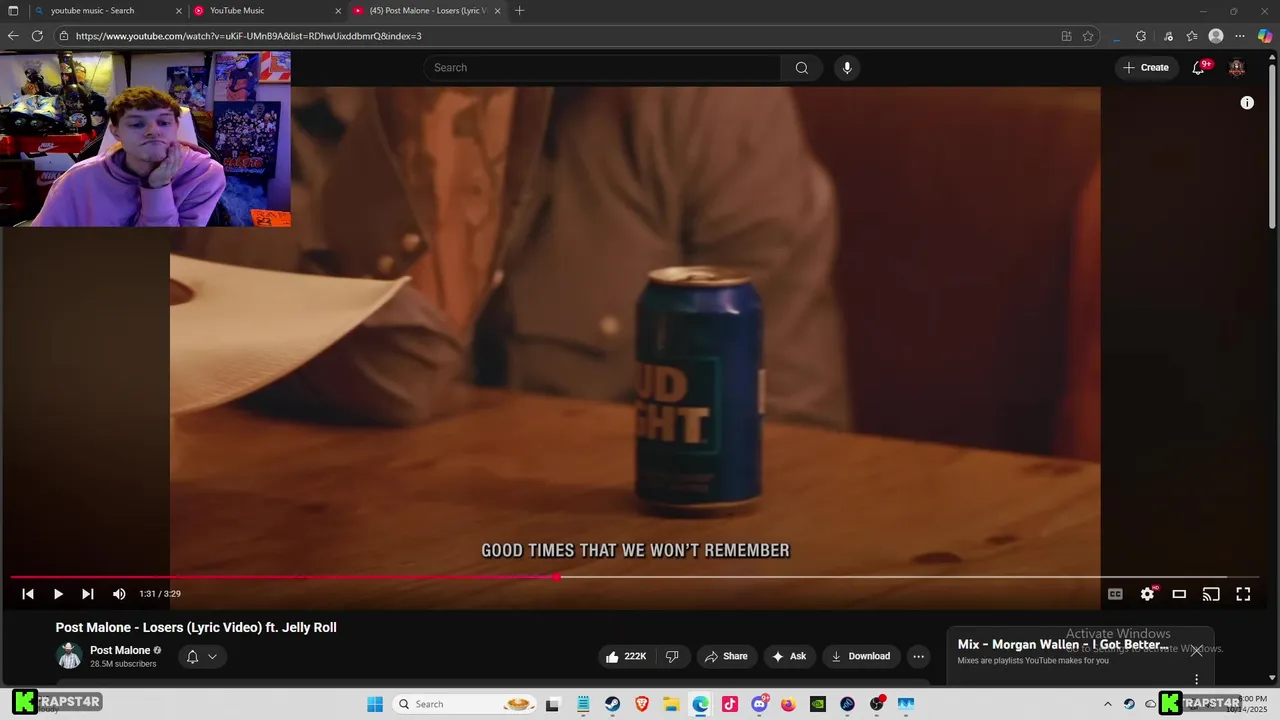Toggle closed captions on the player
This screenshot has width=1280, height=720.
point(1115,594)
